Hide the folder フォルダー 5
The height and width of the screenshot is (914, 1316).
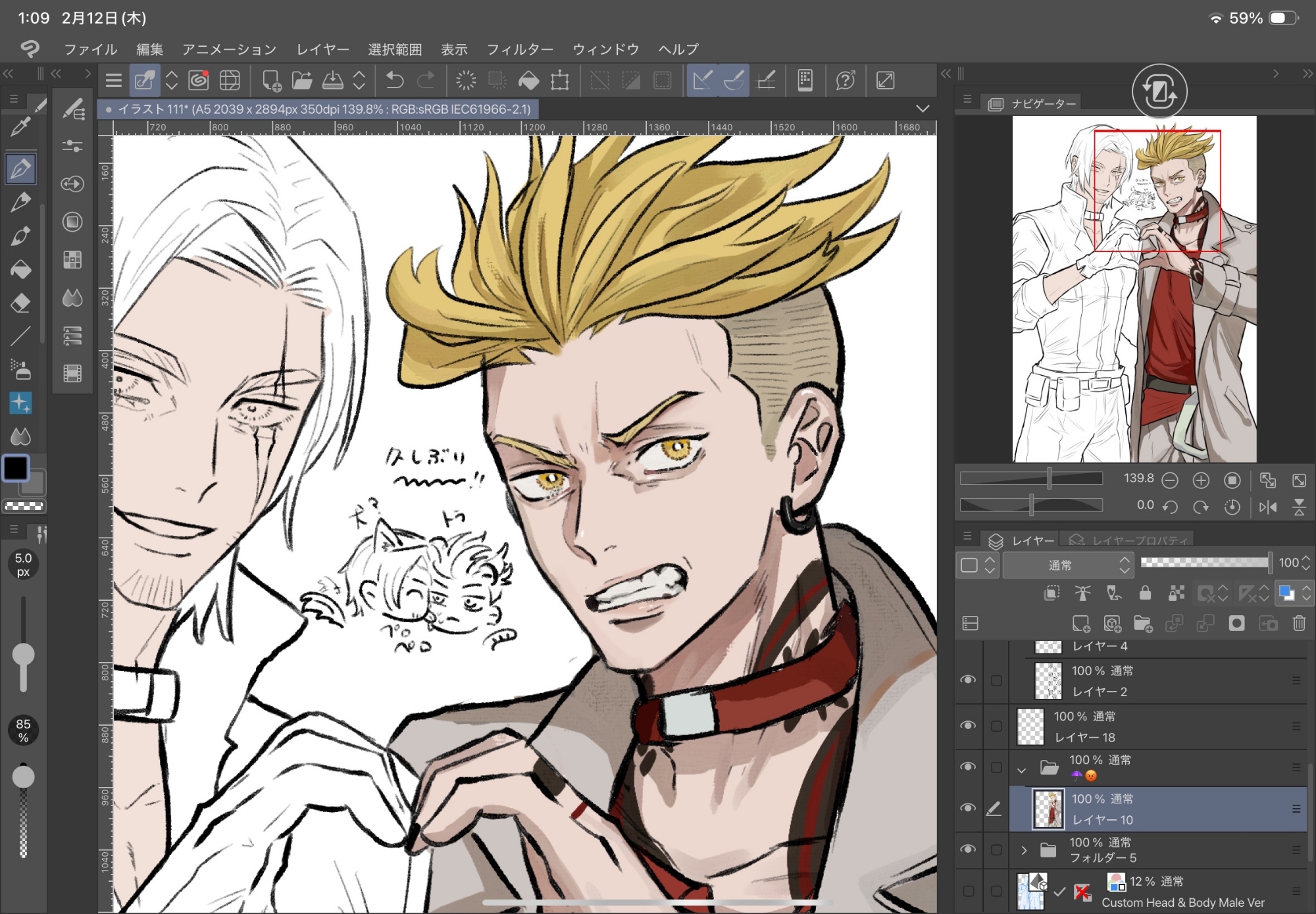point(968,850)
